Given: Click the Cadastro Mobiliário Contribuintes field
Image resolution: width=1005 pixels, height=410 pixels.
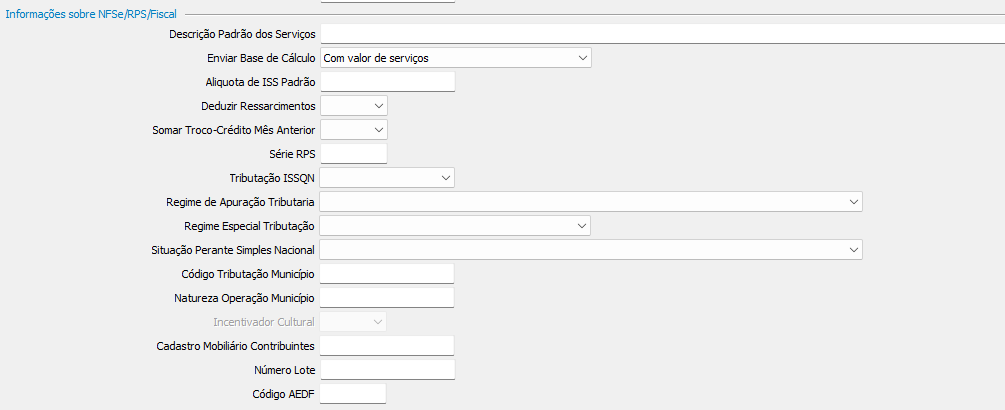Looking at the screenshot, I should tap(387, 346).
